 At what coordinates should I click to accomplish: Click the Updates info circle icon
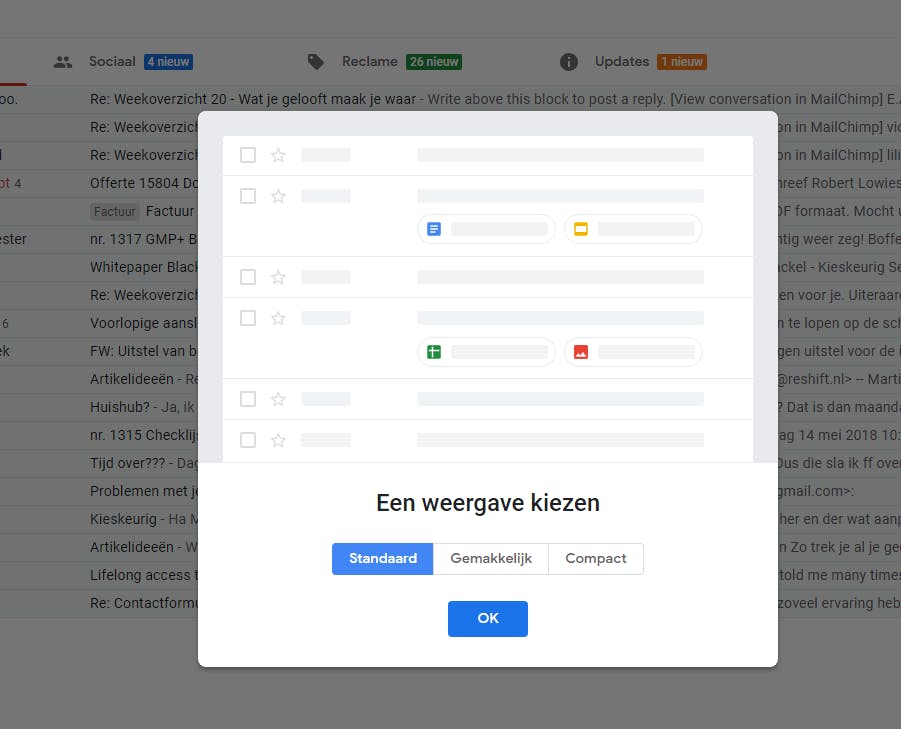pyautogui.click(x=568, y=61)
